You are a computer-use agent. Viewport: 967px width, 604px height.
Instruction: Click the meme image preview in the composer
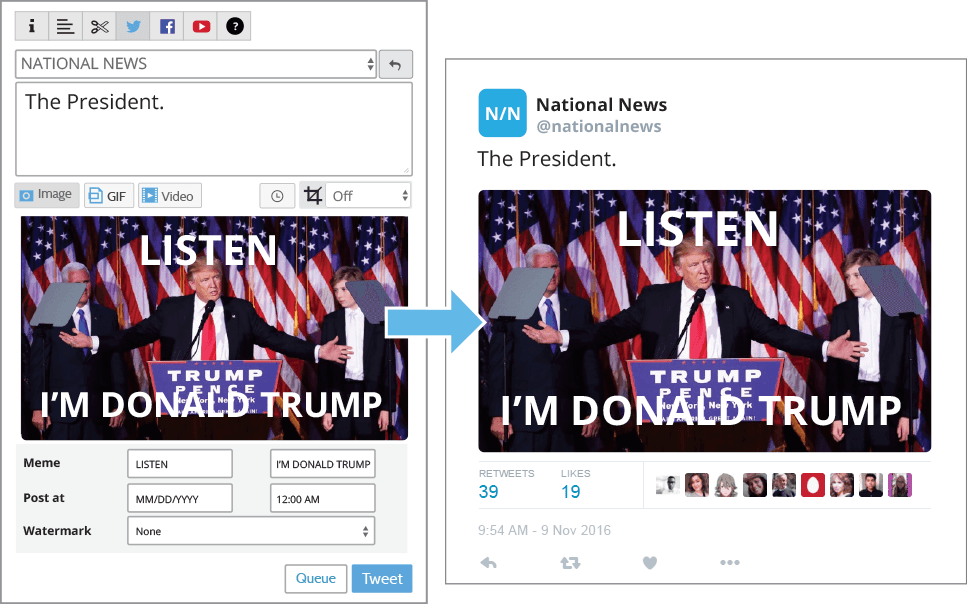[x=214, y=328]
